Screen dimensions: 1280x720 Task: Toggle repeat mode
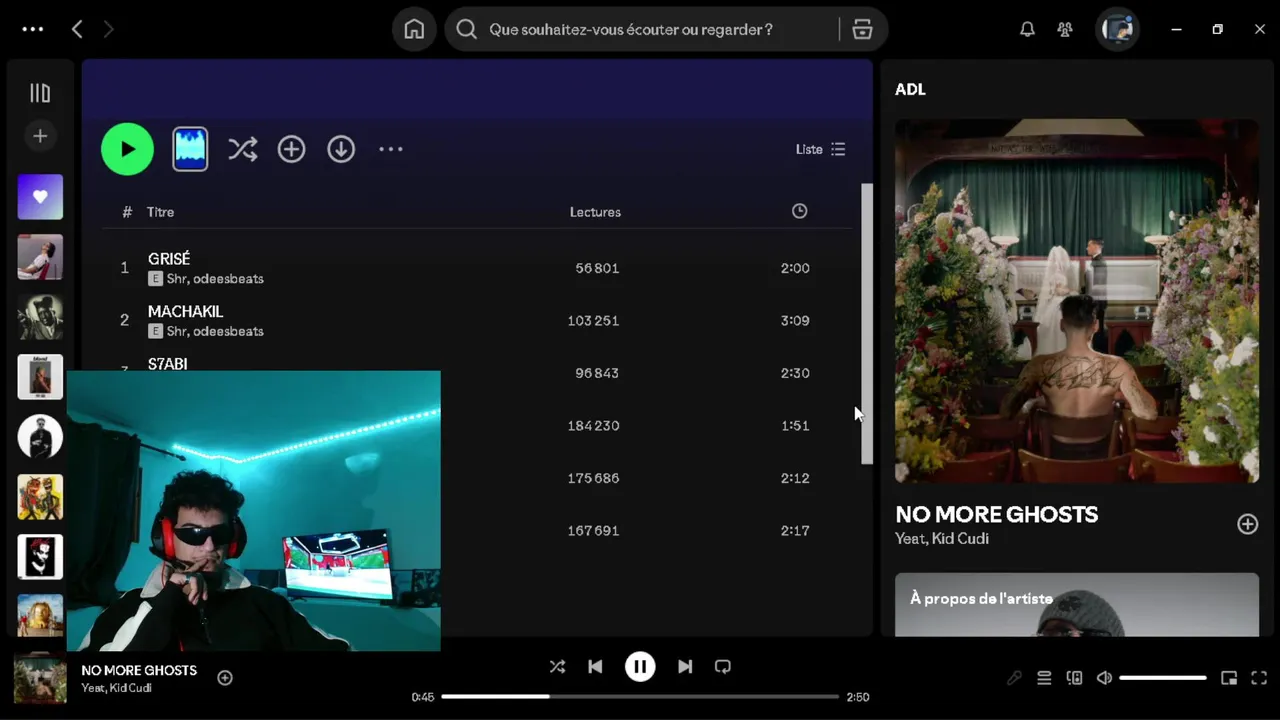[723, 667]
